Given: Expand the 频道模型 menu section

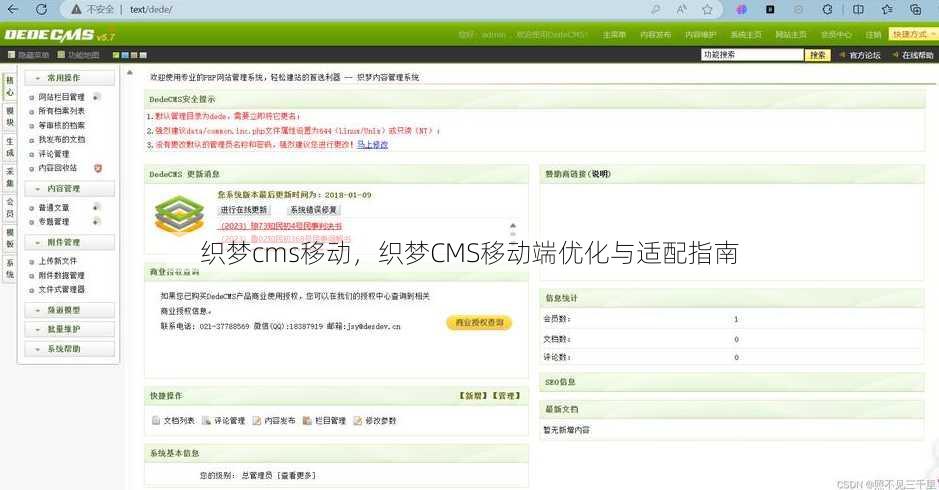Looking at the screenshot, I should 69,310.
